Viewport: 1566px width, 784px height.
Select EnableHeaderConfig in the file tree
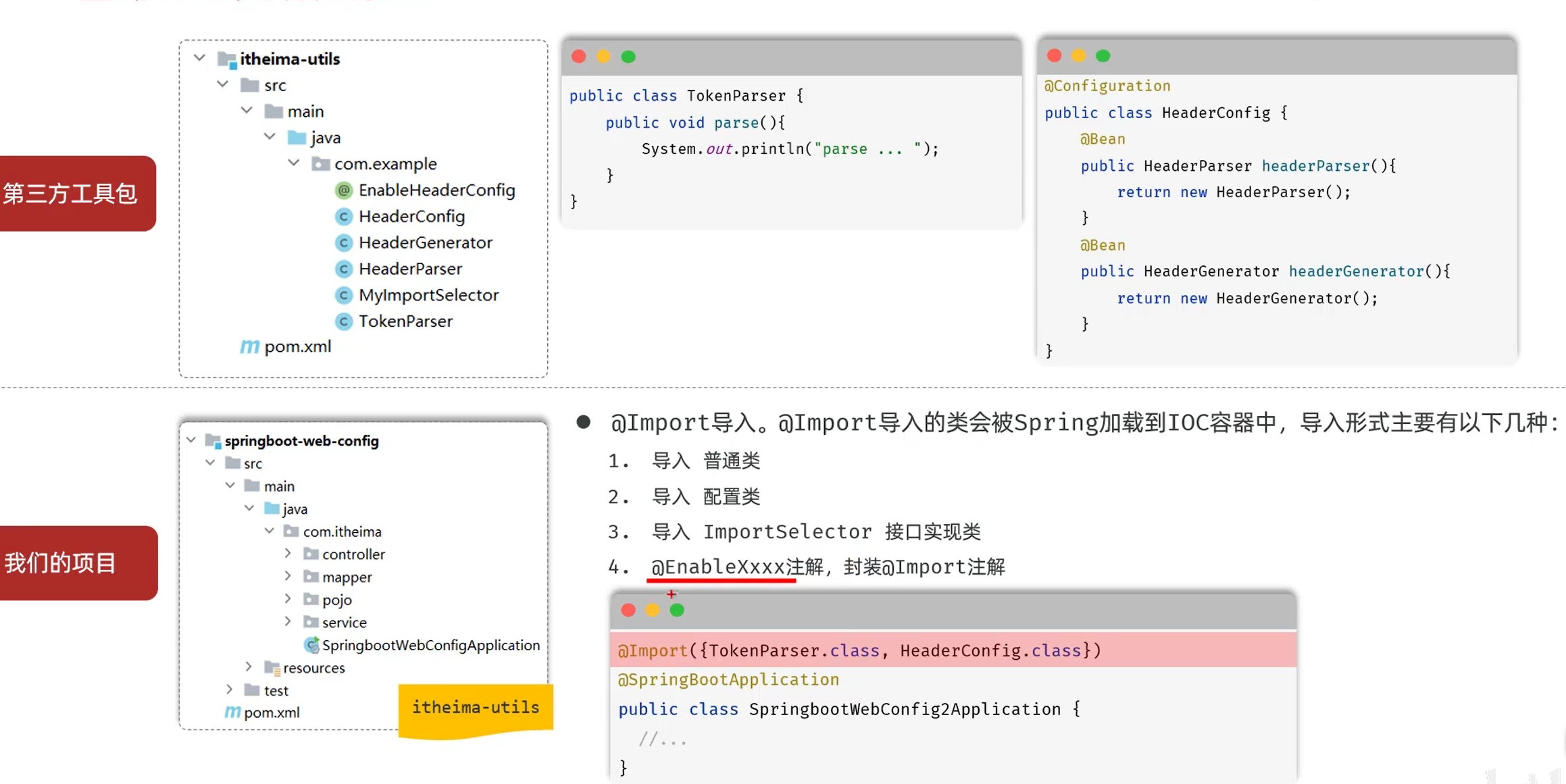coord(436,190)
